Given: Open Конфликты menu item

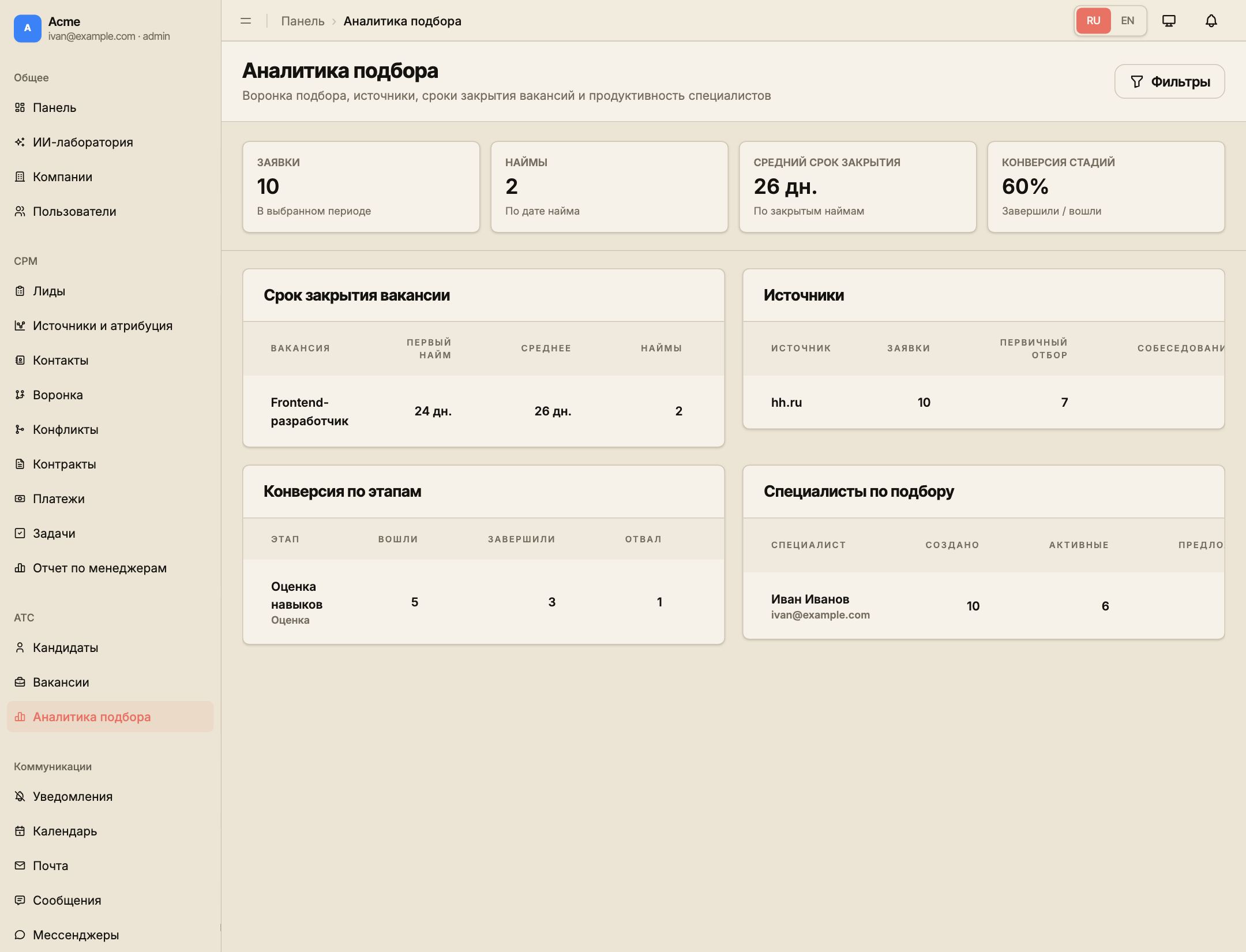Looking at the screenshot, I should [110, 429].
